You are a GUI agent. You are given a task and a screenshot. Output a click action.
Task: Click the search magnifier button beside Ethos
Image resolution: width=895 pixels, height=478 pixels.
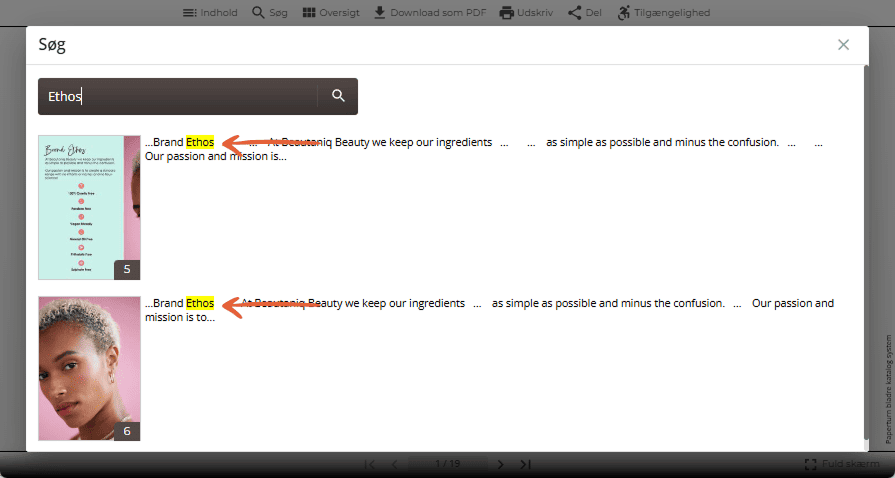point(338,96)
